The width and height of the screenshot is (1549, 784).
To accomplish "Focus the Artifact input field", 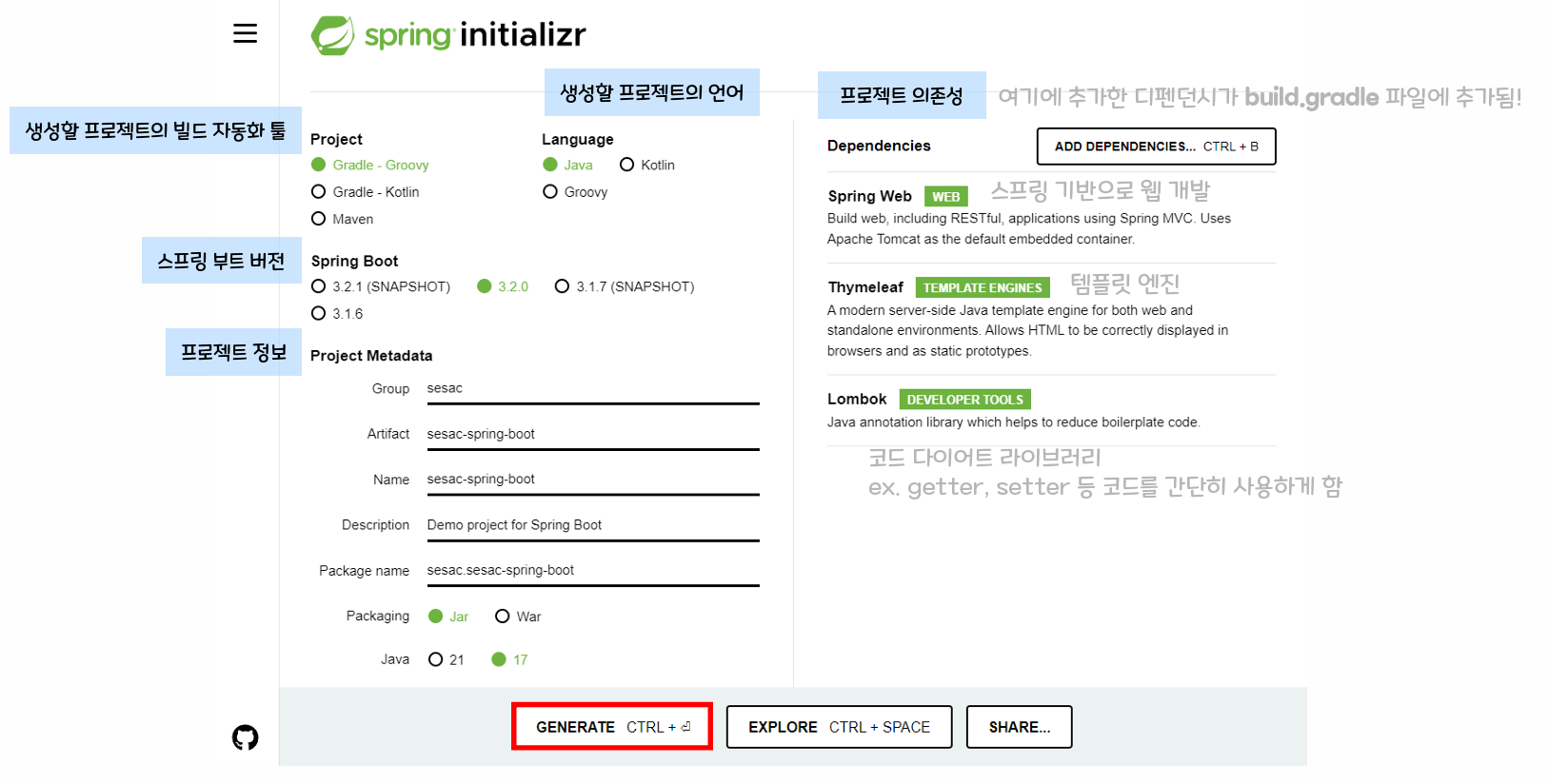I will coord(593,434).
